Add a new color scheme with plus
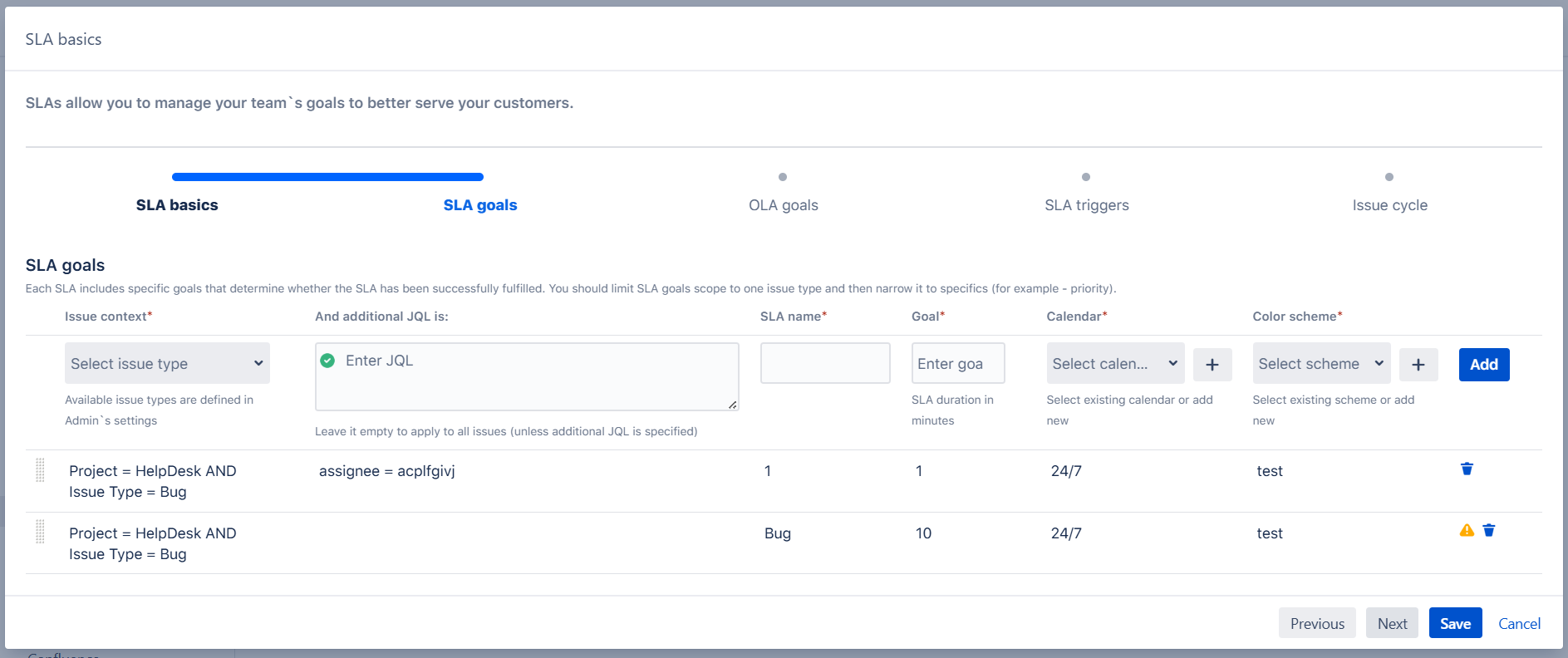The width and height of the screenshot is (1568, 658). [x=1418, y=365]
